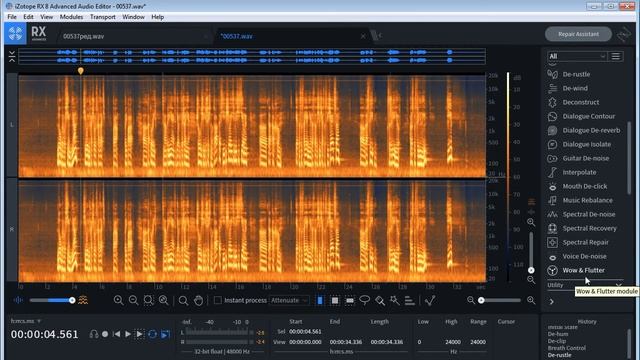Open the Attenuate mode dropdown
Image resolution: width=640 pixels, height=360 pixels.
point(289,300)
